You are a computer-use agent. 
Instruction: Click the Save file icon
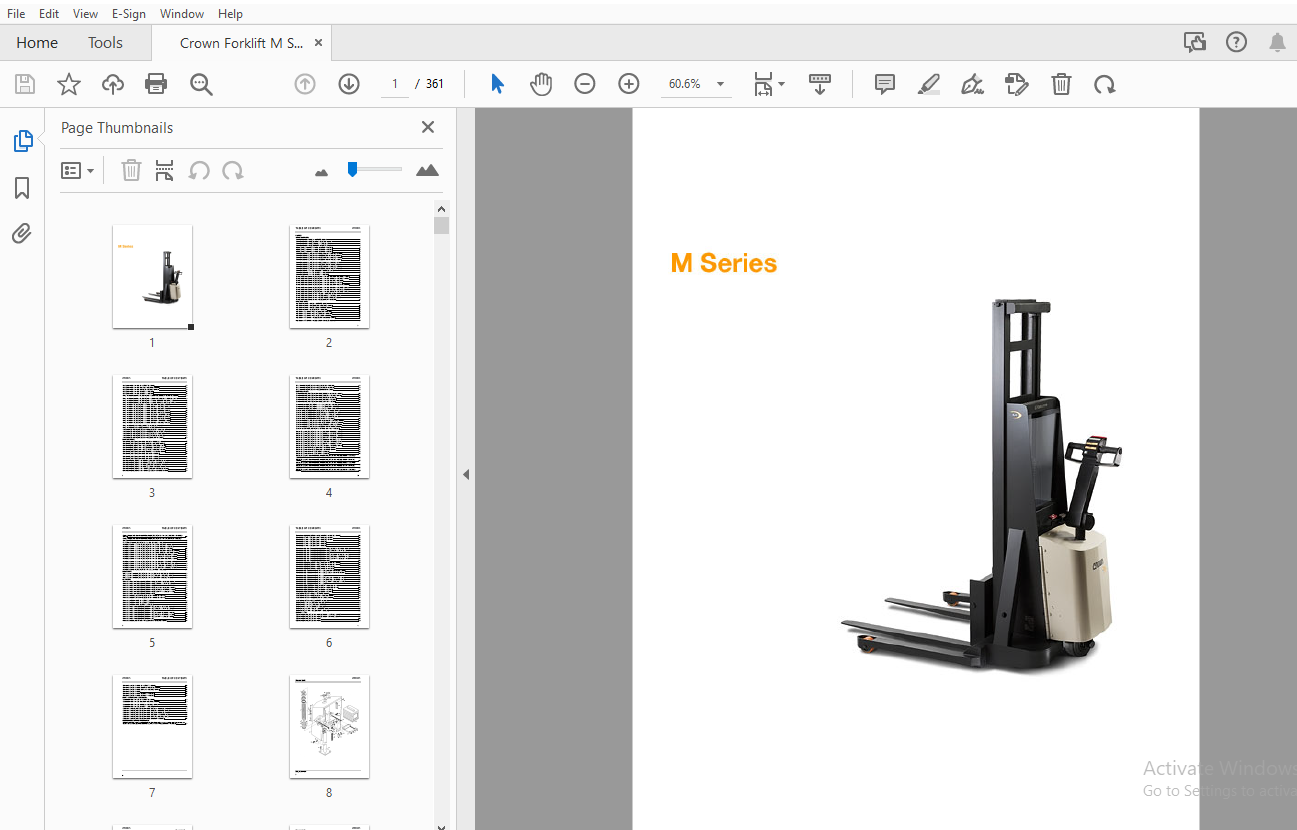click(x=25, y=84)
